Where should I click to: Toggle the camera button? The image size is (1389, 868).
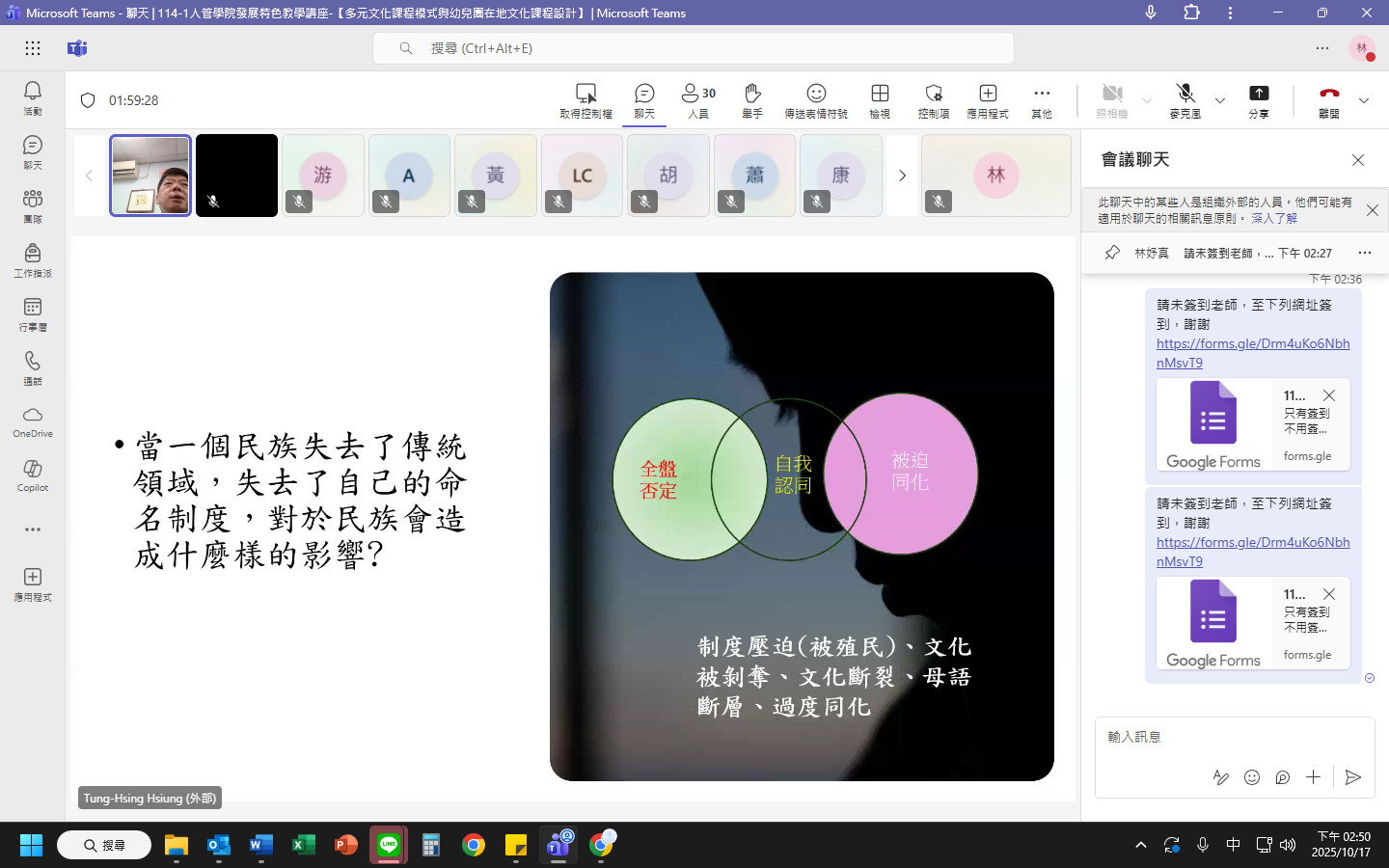[x=1112, y=99]
